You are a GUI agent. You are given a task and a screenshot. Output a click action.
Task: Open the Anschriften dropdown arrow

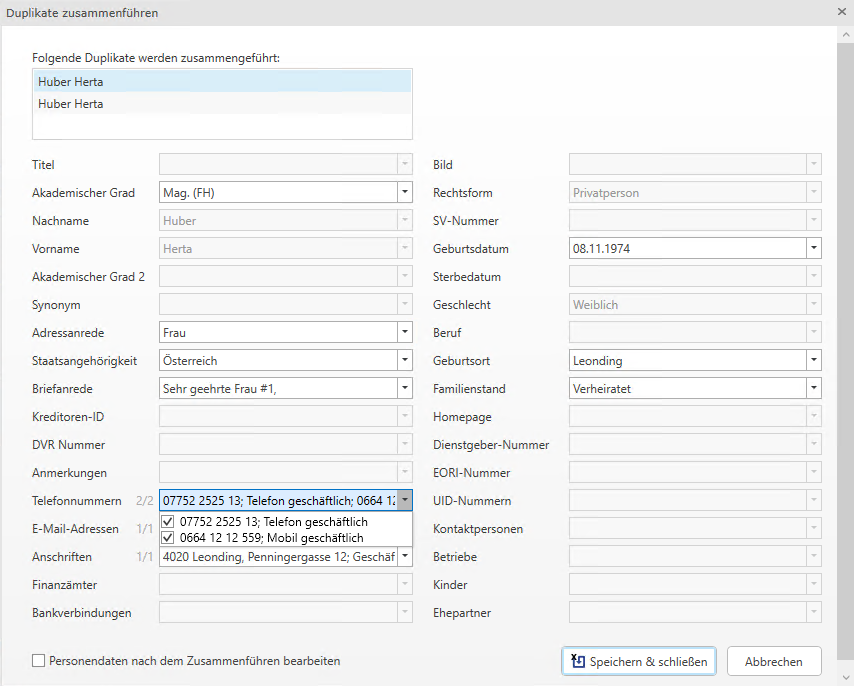[404, 557]
